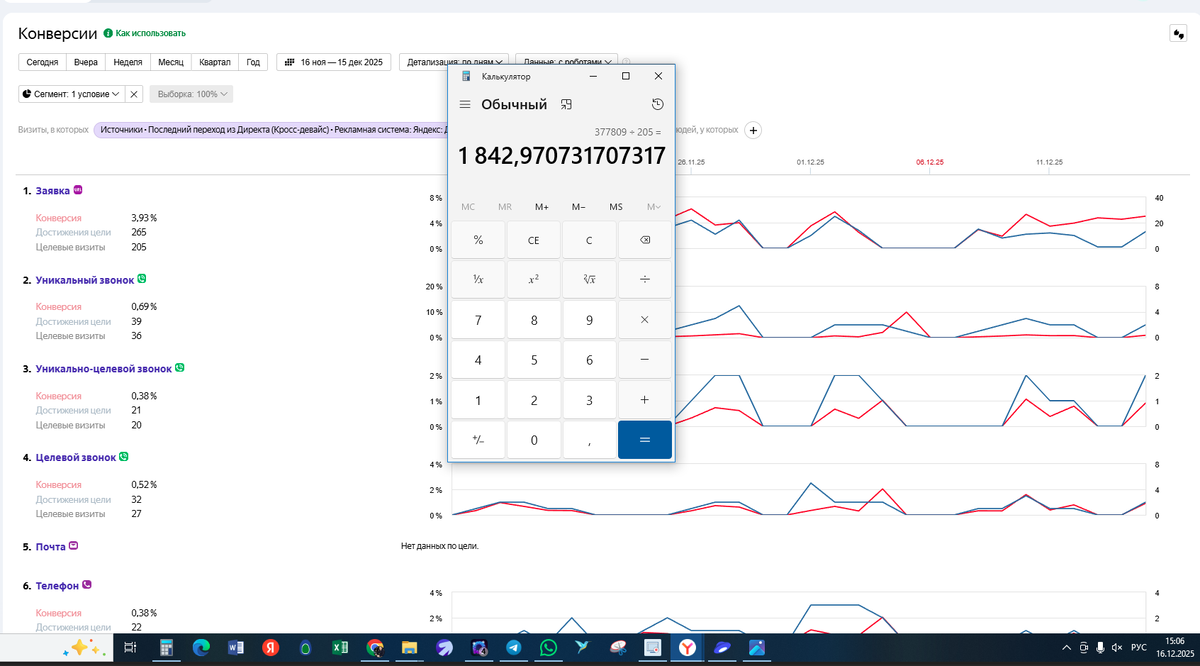This screenshot has height=666, width=1200.
Task: Select the Квартал period tab
Action: (x=215, y=62)
